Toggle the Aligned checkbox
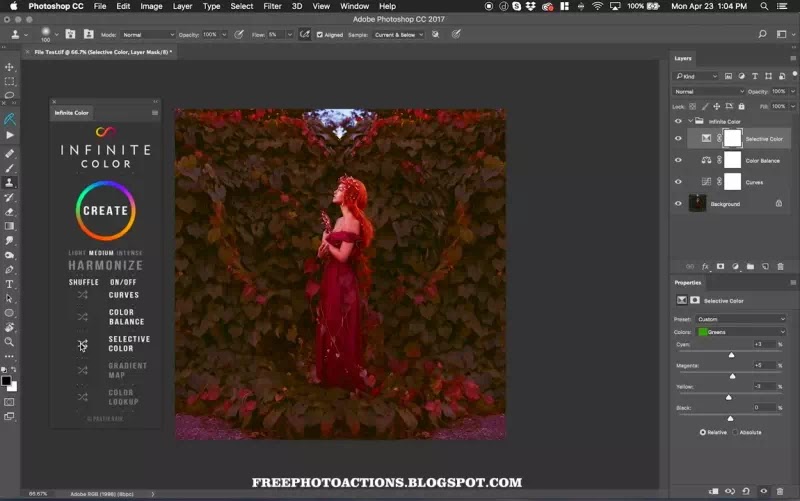Image resolution: width=800 pixels, height=501 pixels. tap(320, 35)
